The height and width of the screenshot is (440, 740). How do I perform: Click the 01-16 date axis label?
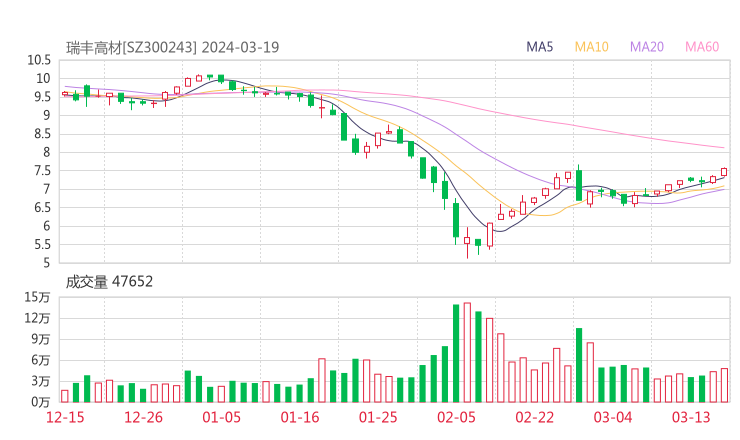pyautogui.click(x=300, y=417)
